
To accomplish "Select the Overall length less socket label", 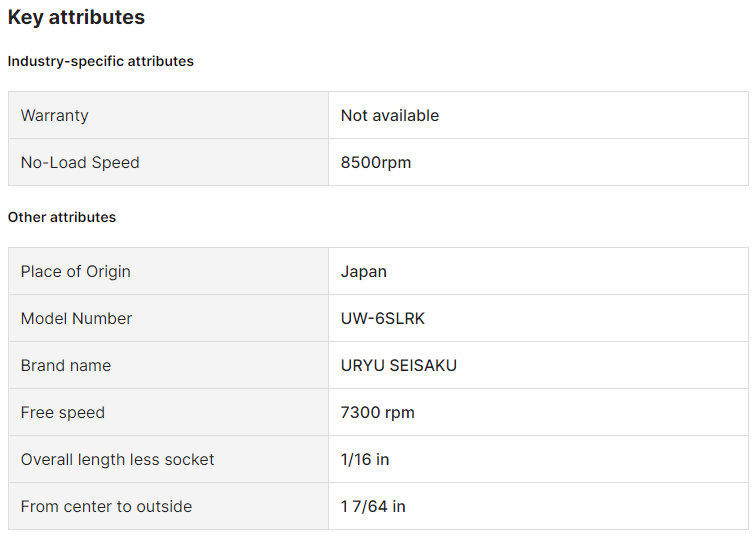I will [118, 459].
